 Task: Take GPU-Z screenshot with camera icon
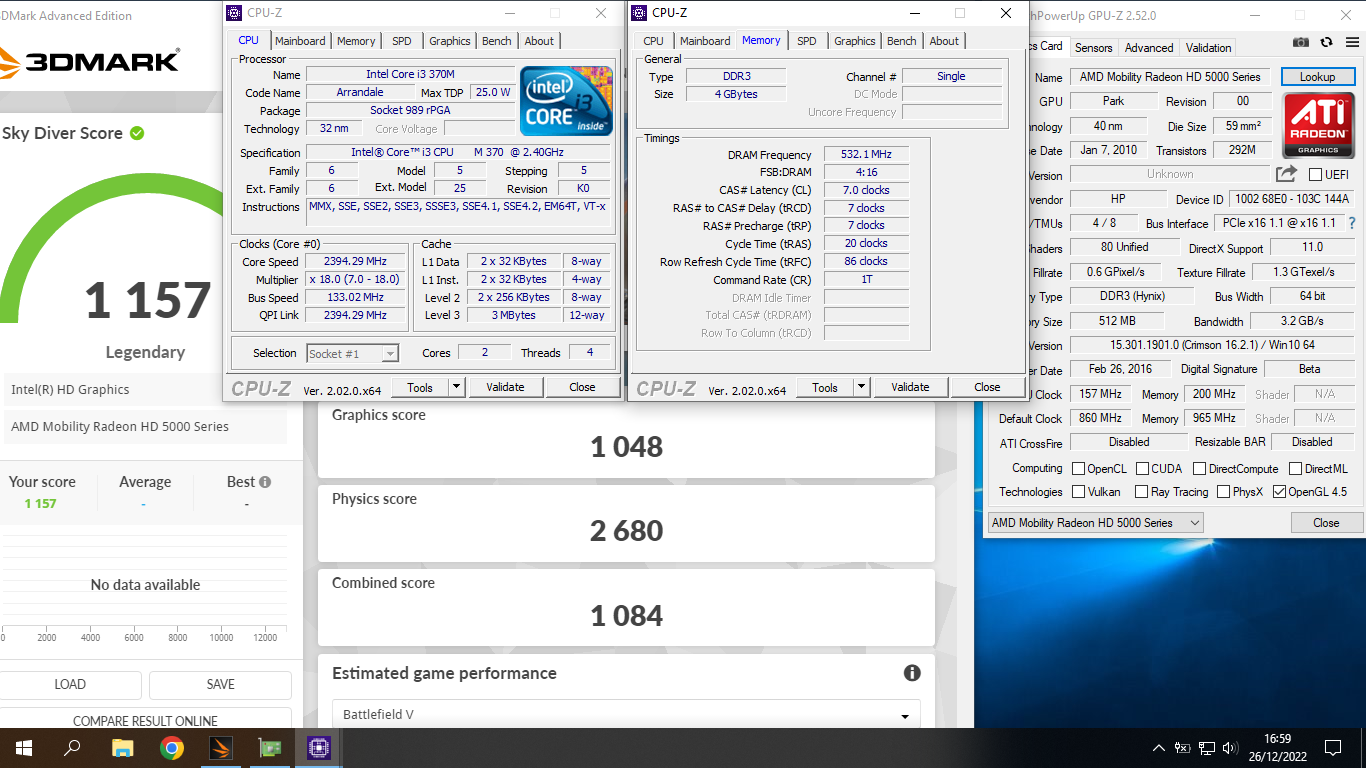pos(1300,42)
